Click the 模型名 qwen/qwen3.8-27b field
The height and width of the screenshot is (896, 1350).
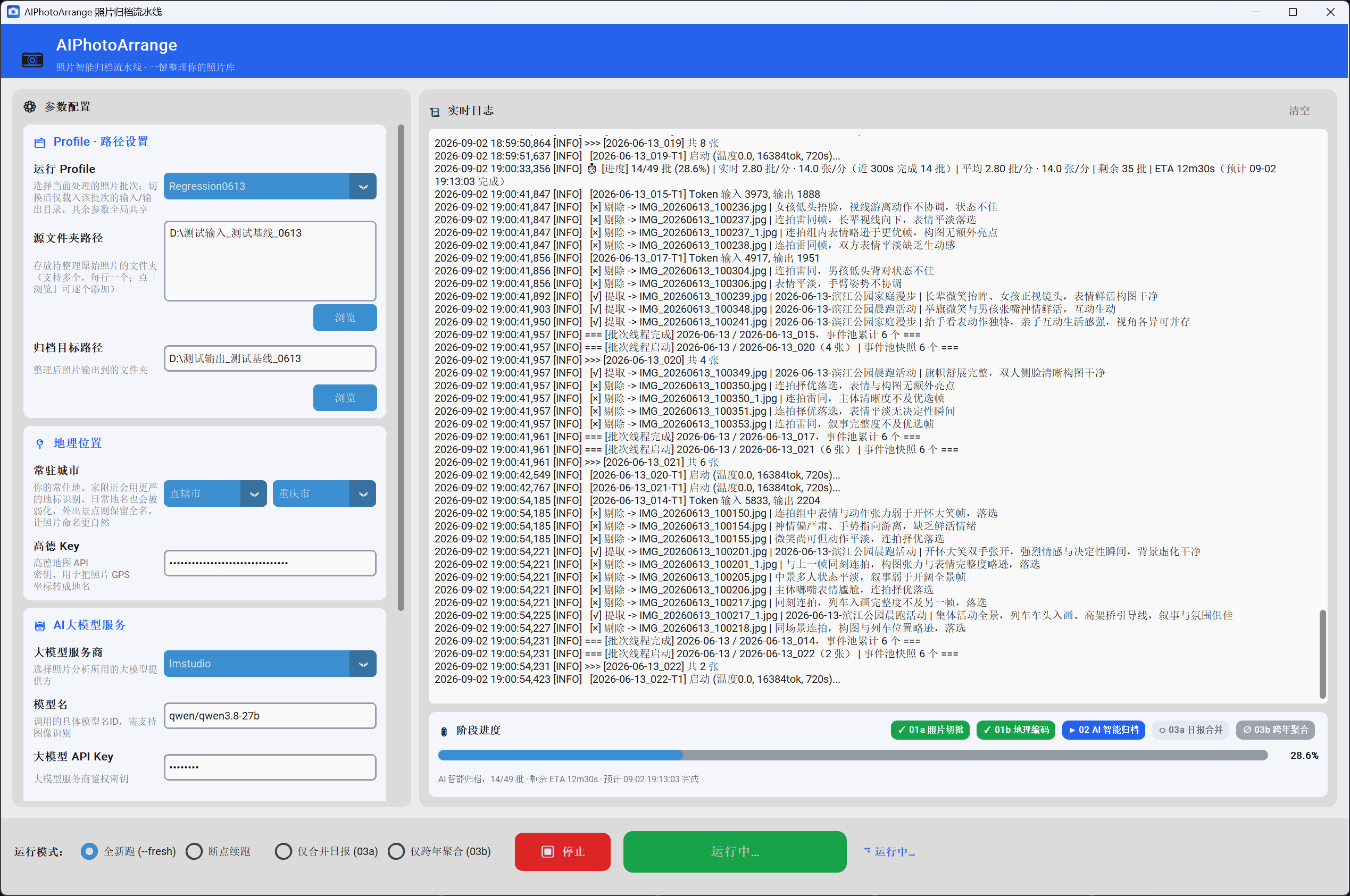tap(270, 716)
